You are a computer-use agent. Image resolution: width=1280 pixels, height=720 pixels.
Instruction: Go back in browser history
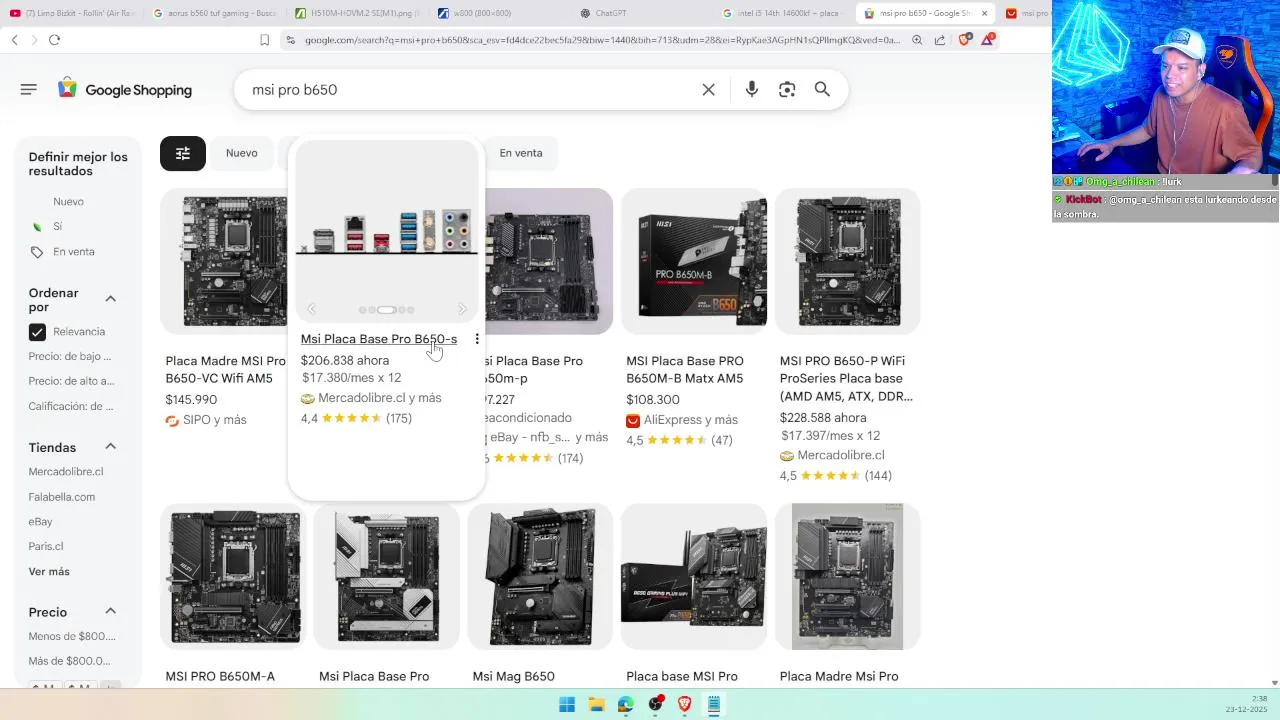tap(14, 40)
